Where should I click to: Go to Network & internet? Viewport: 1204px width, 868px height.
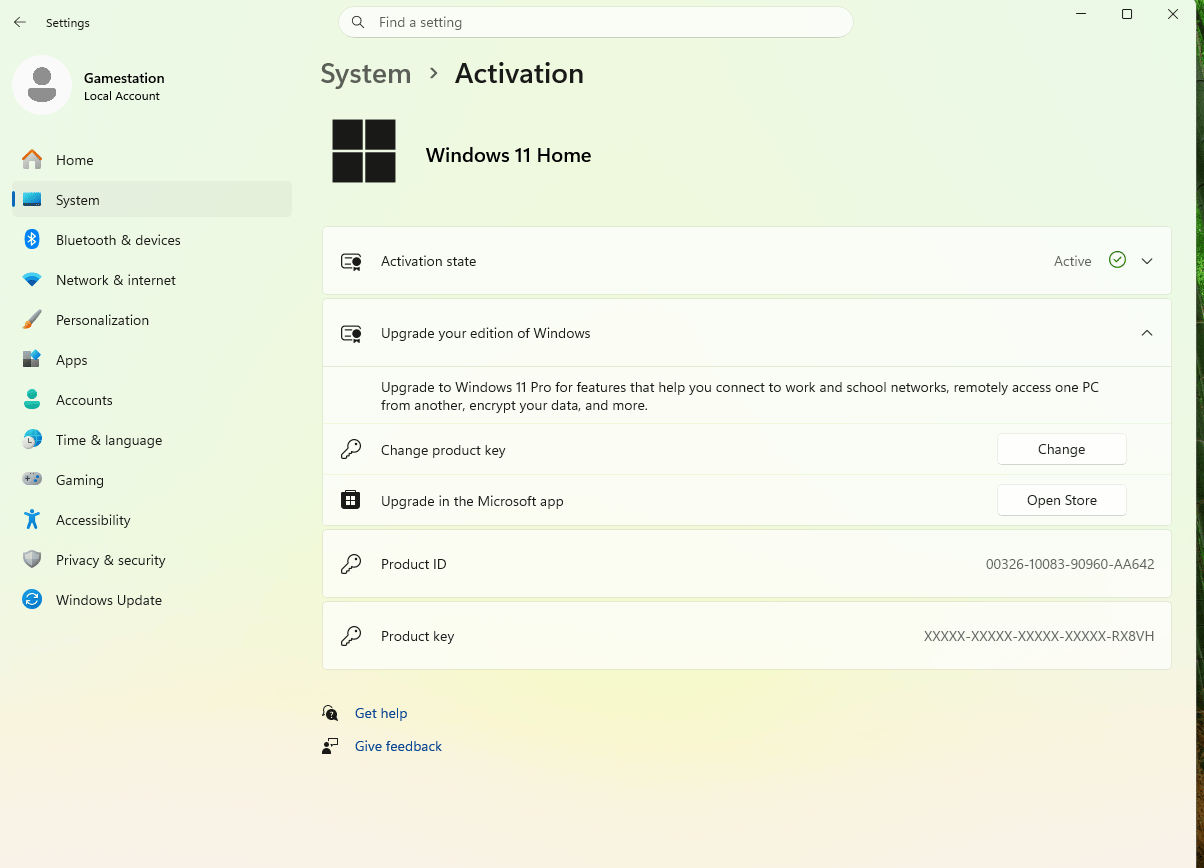[x=152, y=280]
